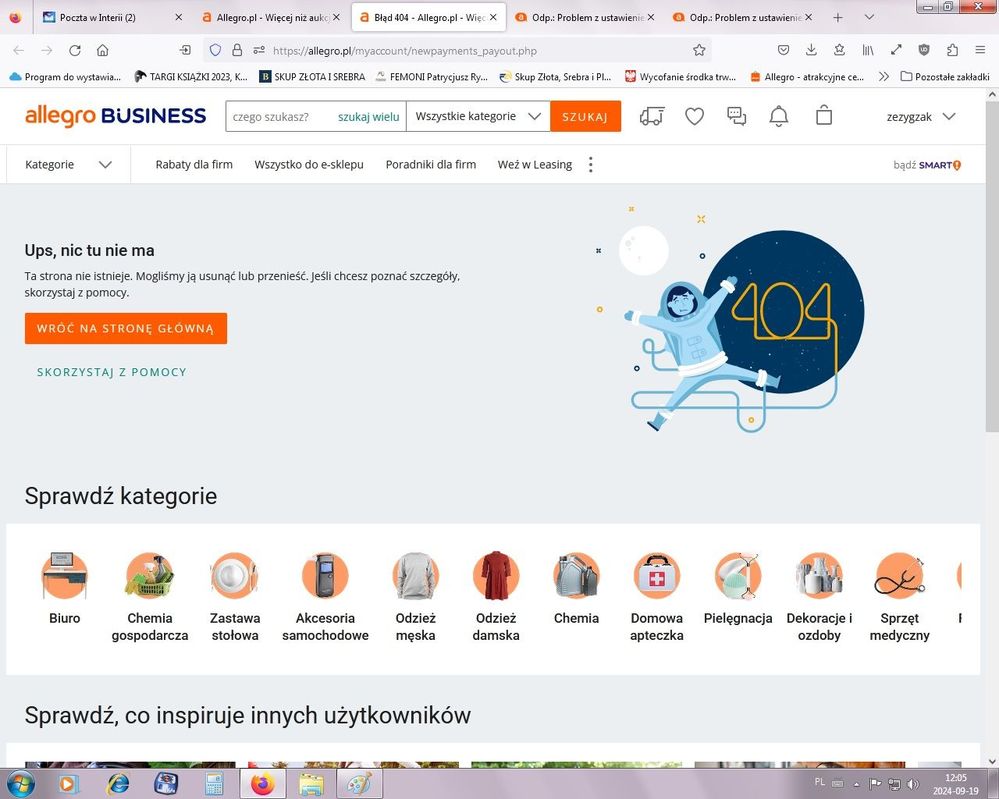
Task: Open the Allegro delivery truck icon
Action: click(x=652, y=117)
